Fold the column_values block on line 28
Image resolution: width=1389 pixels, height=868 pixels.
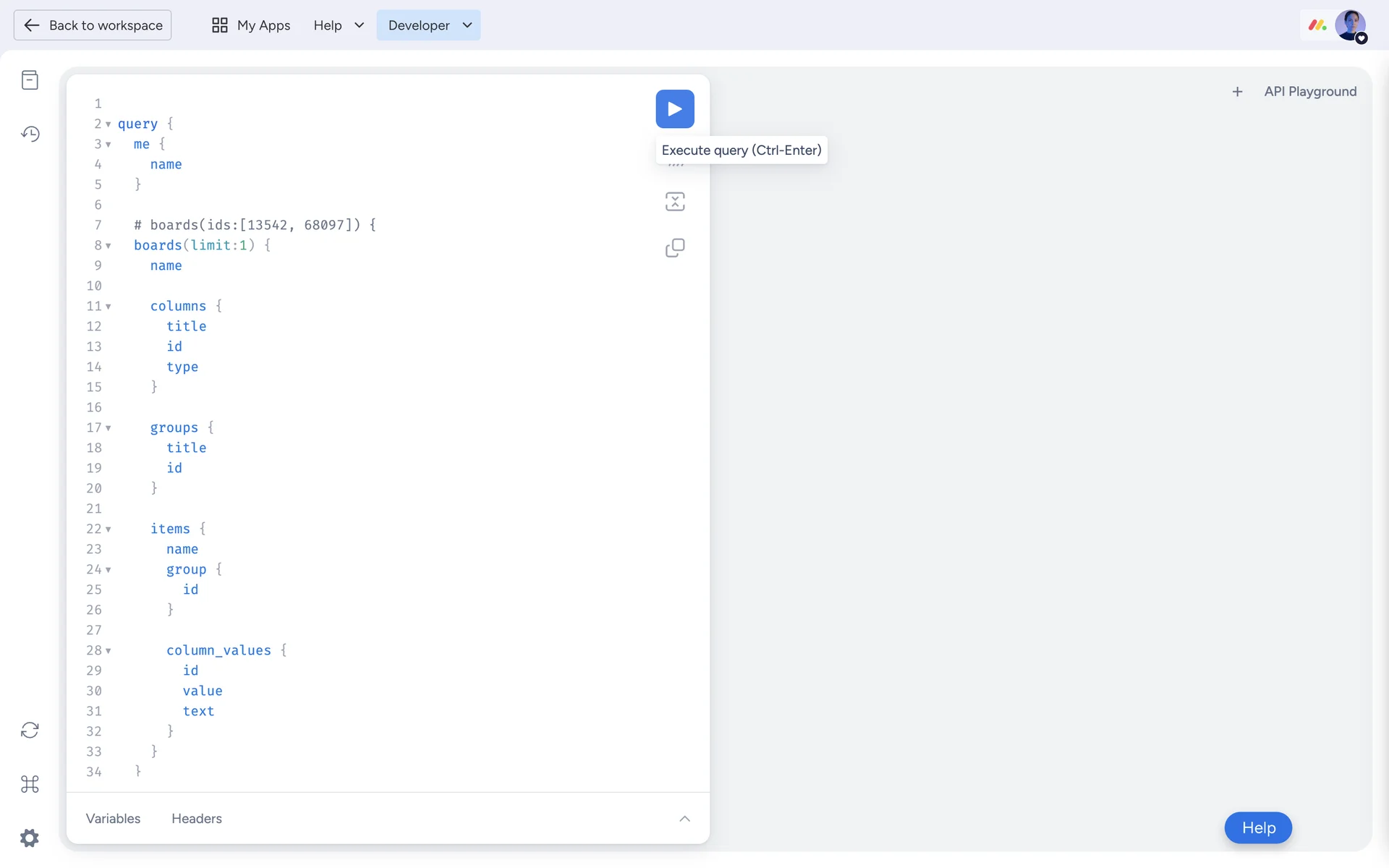pos(109,651)
